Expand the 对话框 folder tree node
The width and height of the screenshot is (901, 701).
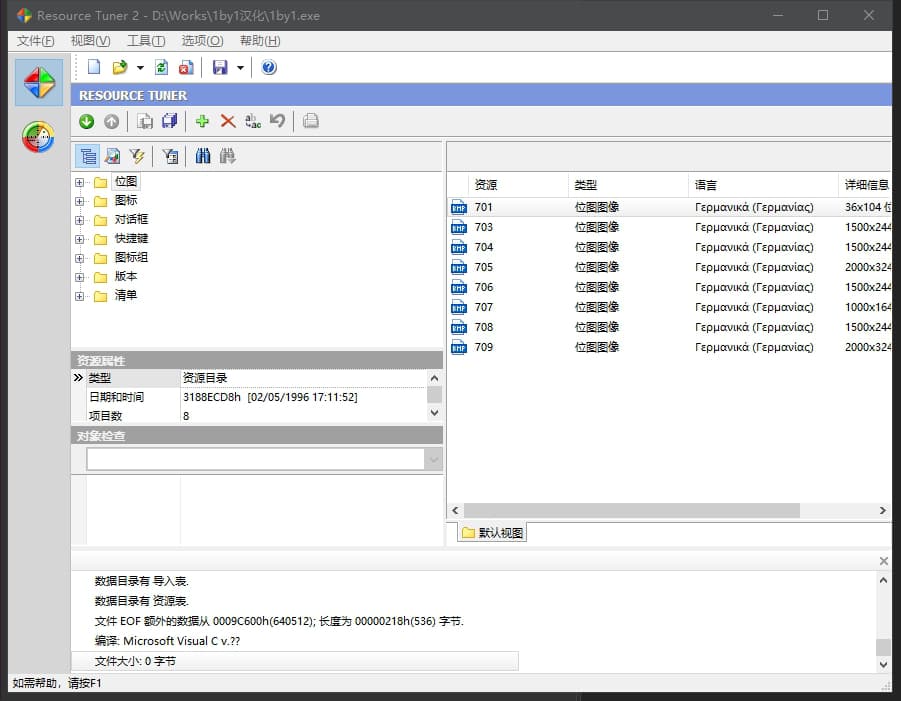pyautogui.click(x=80, y=220)
